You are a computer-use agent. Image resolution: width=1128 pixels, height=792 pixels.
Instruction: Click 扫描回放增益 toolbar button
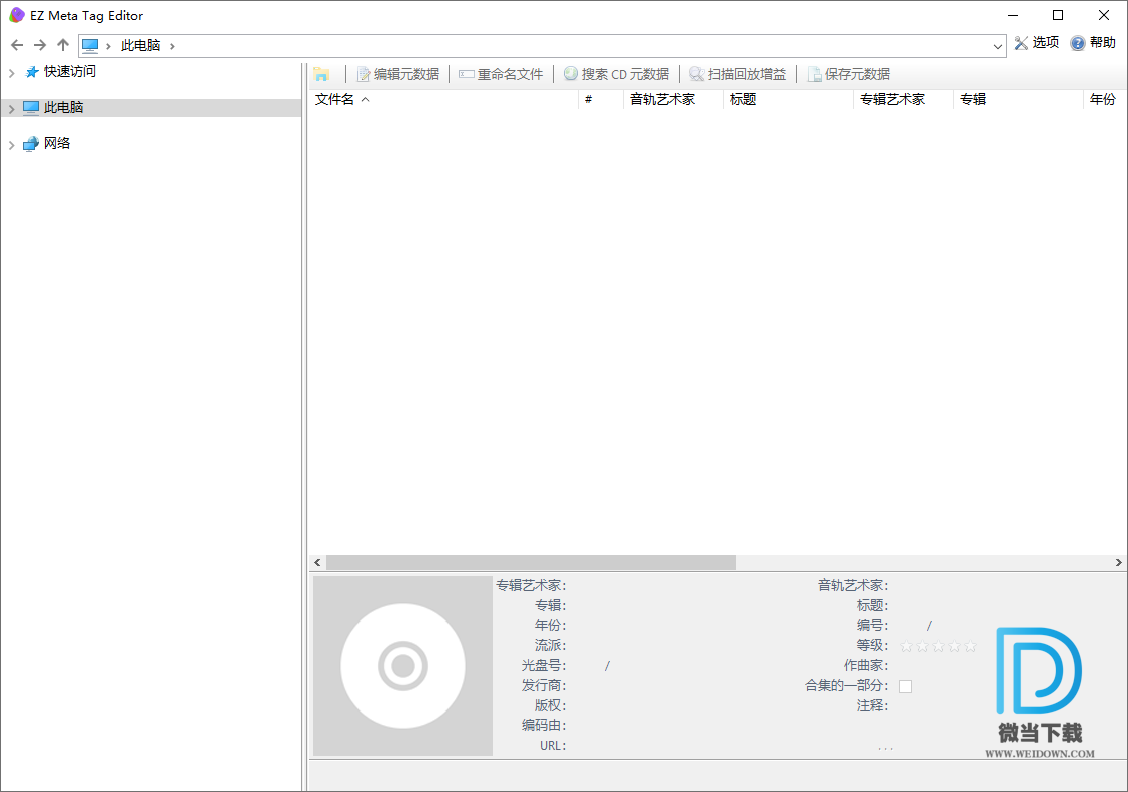(737, 74)
